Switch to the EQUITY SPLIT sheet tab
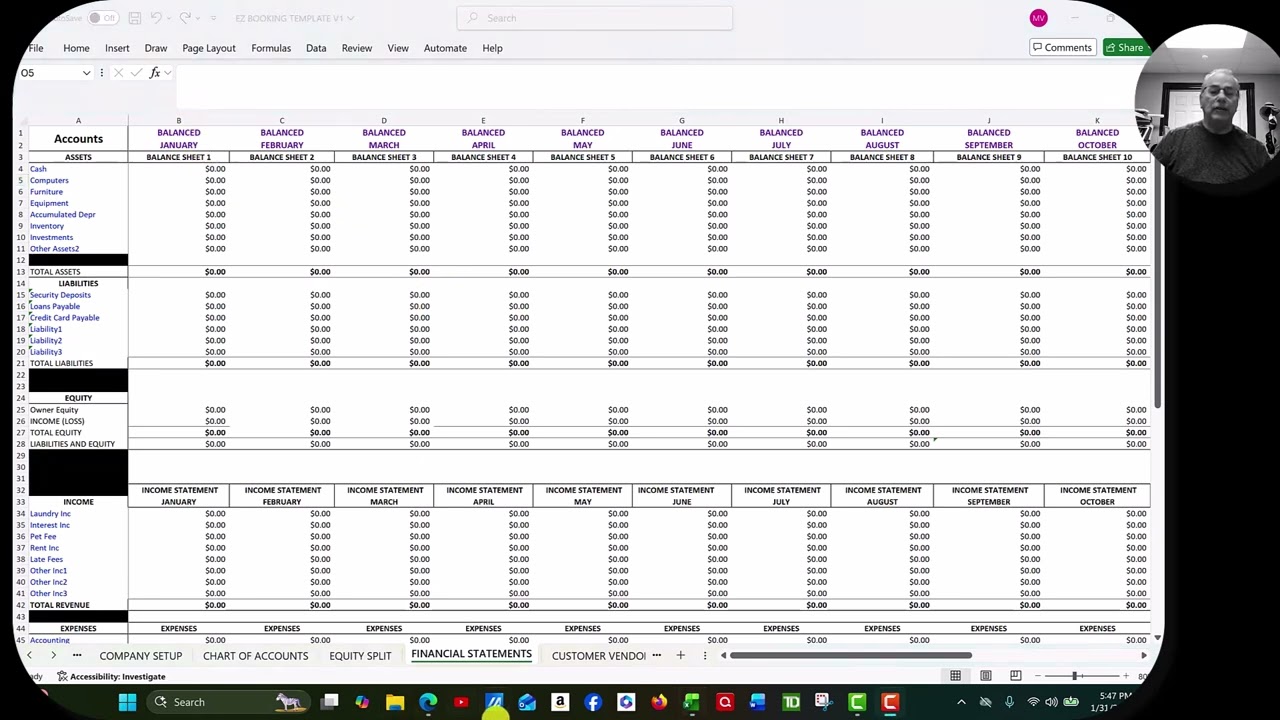The image size is (1280, 720). click(360, 656)
